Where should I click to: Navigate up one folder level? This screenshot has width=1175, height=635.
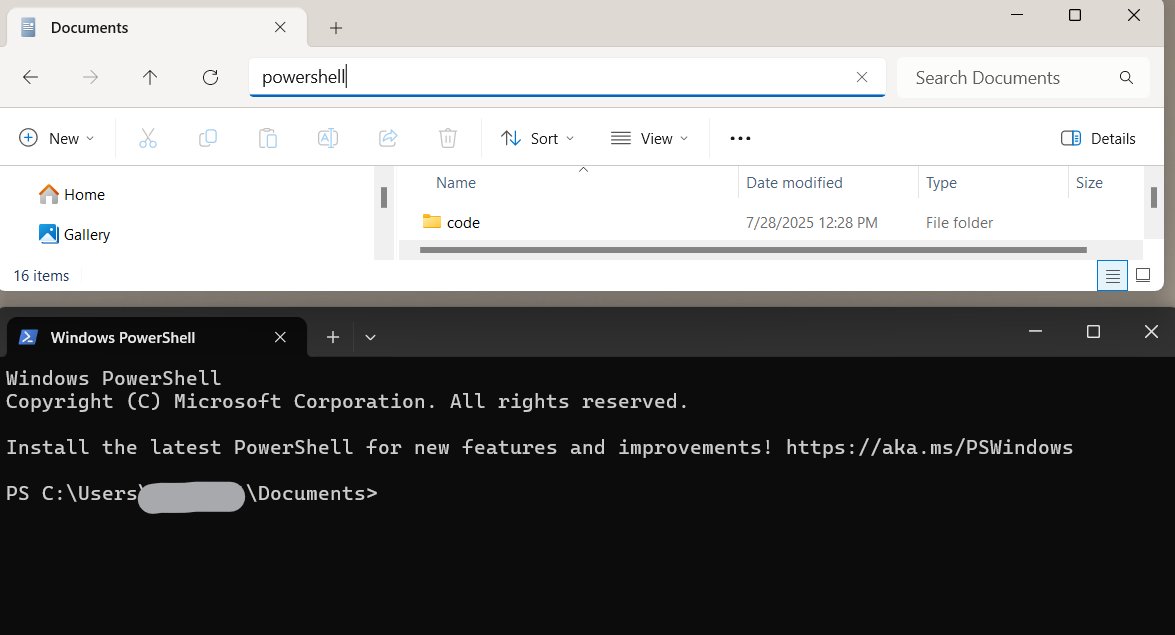click(150, 77)
